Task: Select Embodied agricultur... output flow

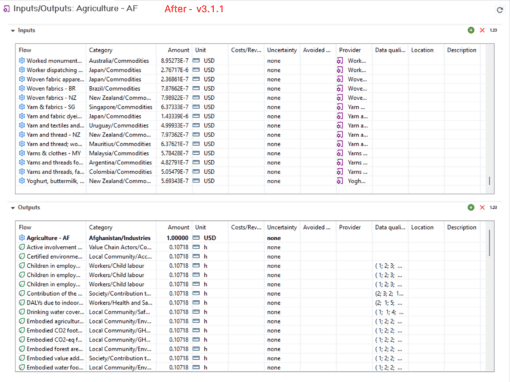Action: 55,321
